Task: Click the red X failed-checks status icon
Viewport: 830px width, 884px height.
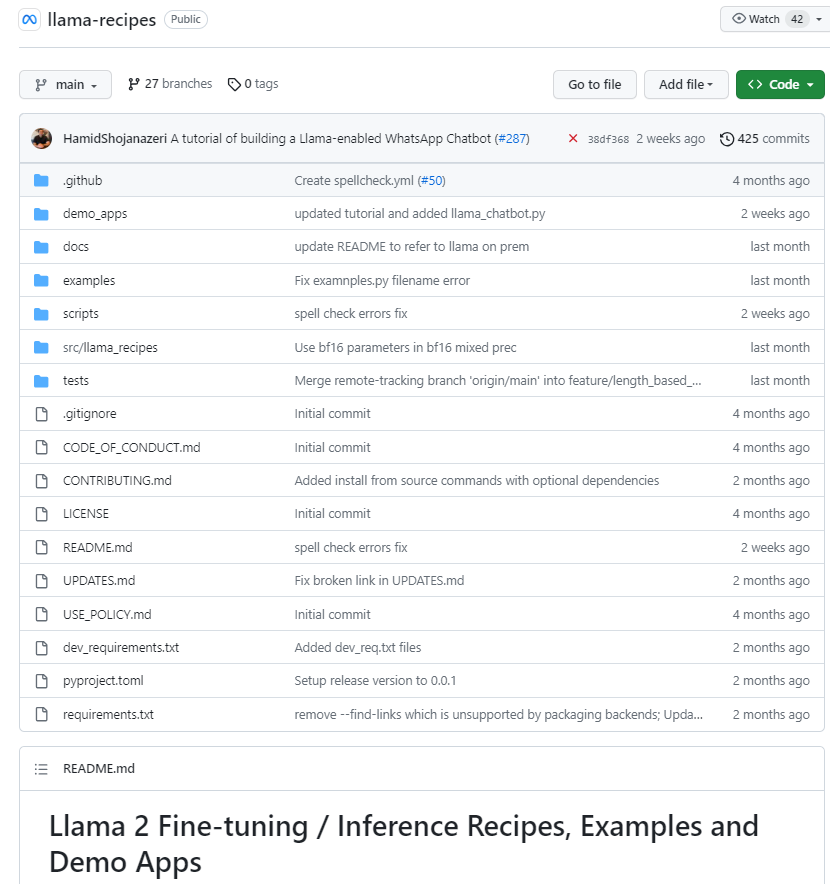Action: (573, 138)
